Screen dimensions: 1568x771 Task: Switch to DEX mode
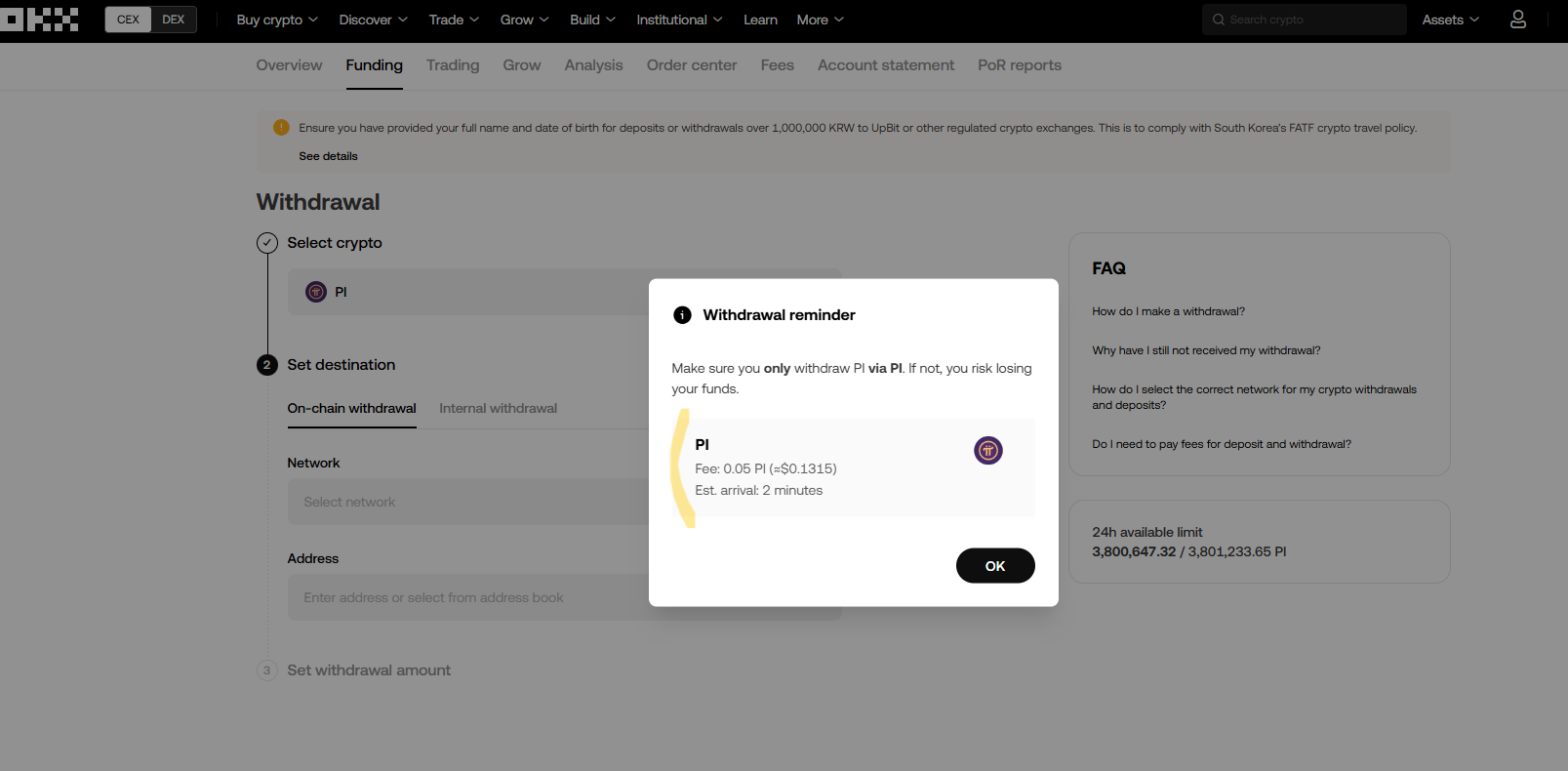tap(174, 20)
